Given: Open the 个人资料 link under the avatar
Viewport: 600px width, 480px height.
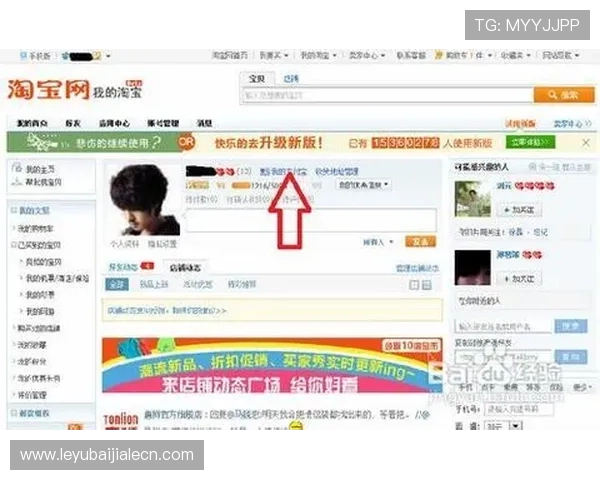Looking at the screenshot, I should tap(124, 244).
